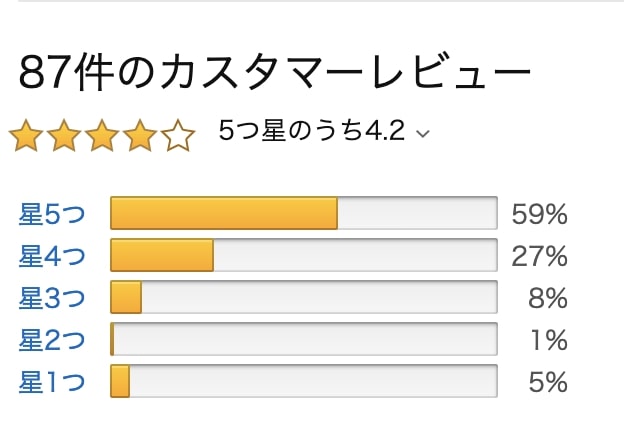Open the 星1つ reviews link
This screenshot has width=624, height=434.
coord(52,382)
